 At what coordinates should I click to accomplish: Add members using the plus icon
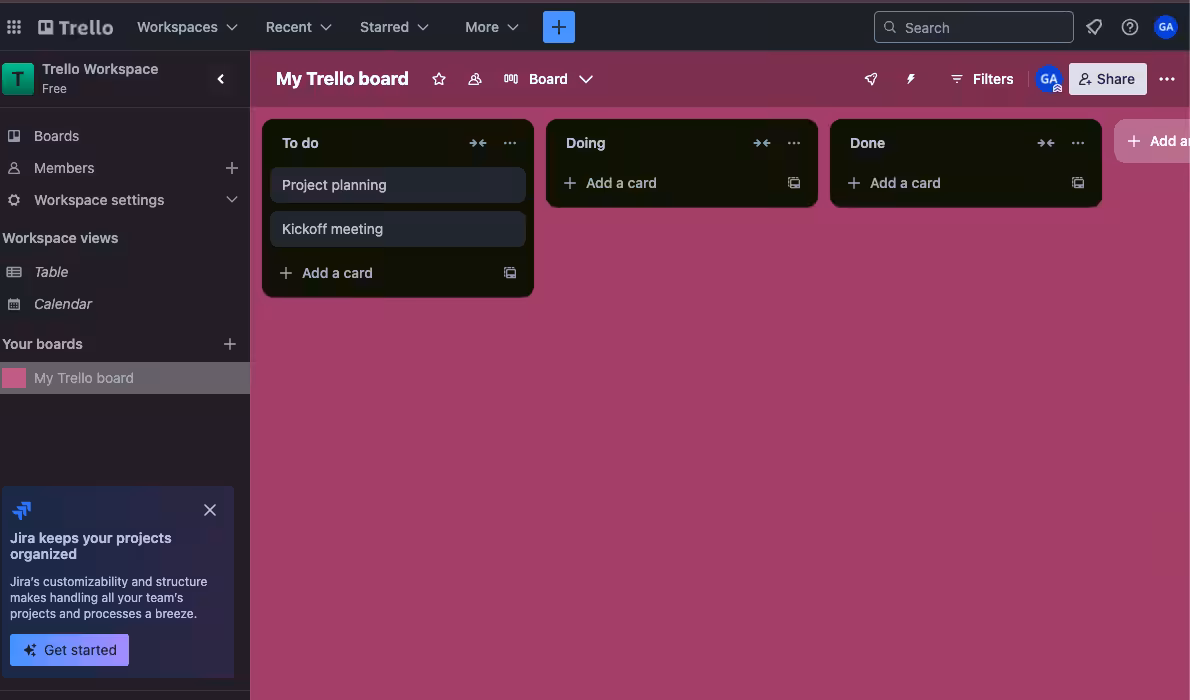(x=232, y=168)
